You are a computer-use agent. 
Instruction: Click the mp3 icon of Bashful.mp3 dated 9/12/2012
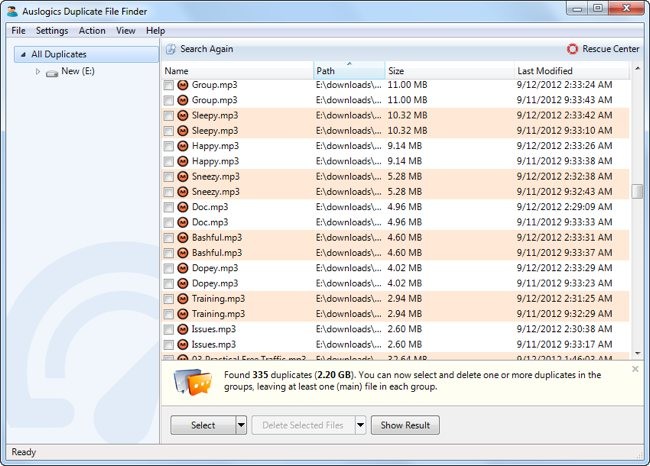[182, 238]
